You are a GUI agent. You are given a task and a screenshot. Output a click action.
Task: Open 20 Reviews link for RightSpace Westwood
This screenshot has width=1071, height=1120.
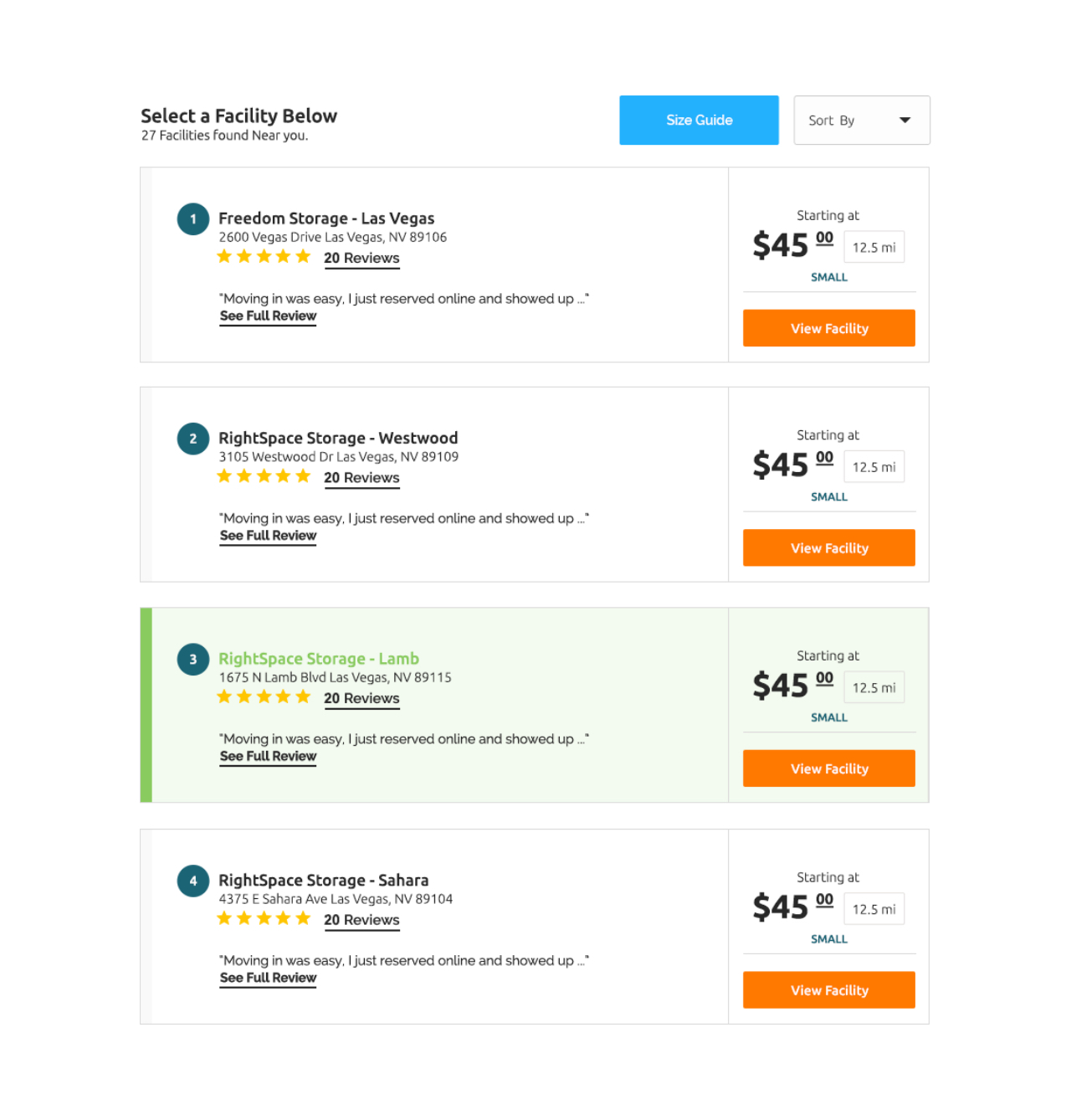(x=361, y=478)
